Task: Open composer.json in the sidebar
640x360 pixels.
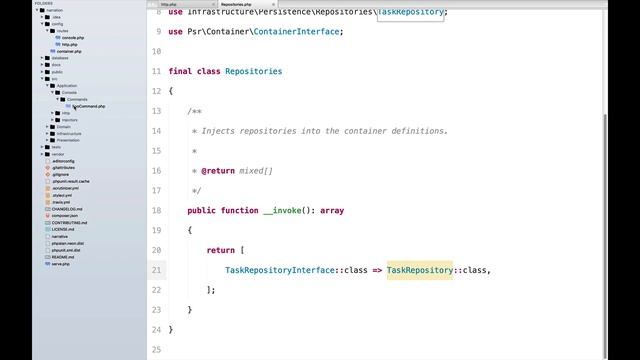Action: [64, 216]
